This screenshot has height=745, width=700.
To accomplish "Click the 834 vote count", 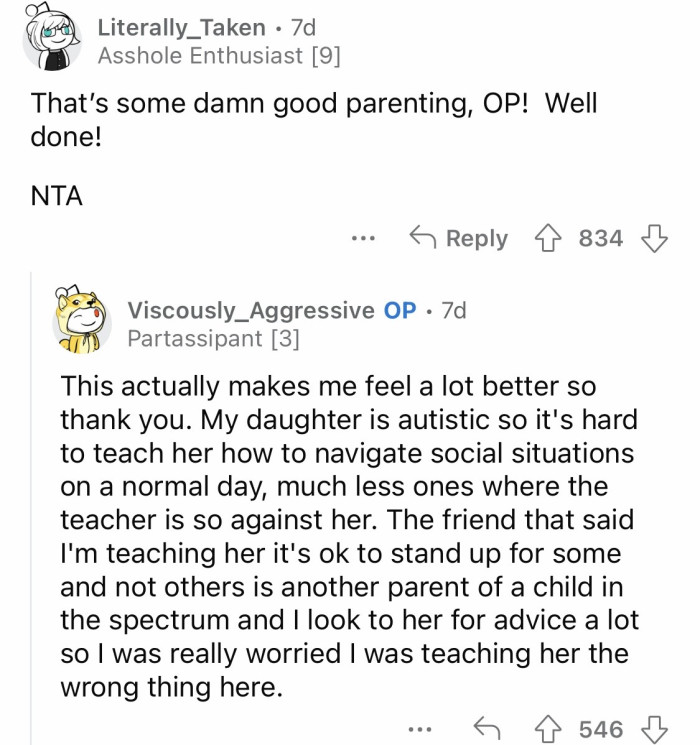I will [x=601, y=238].
